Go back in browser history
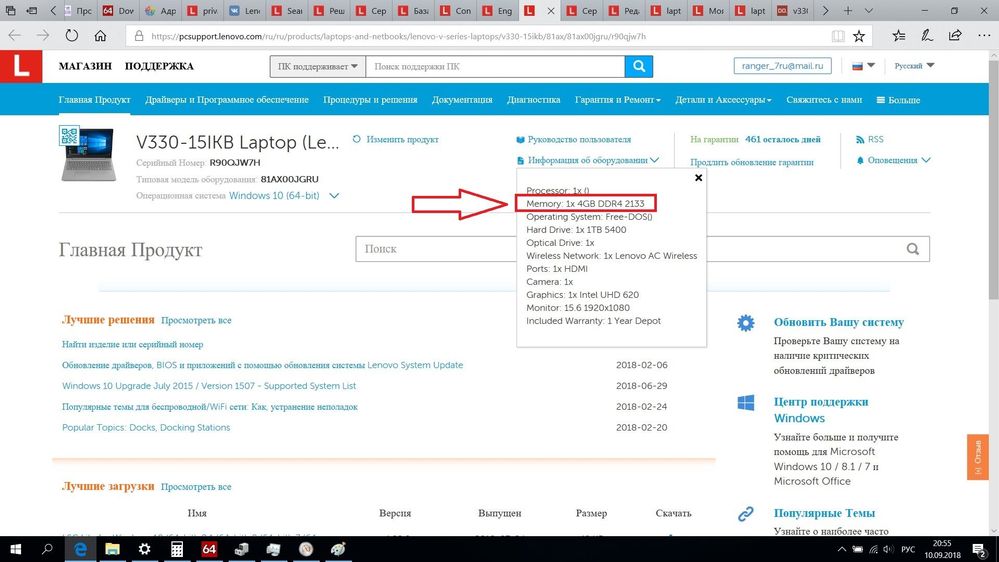The image size is (999, 562). coord(15,36)
